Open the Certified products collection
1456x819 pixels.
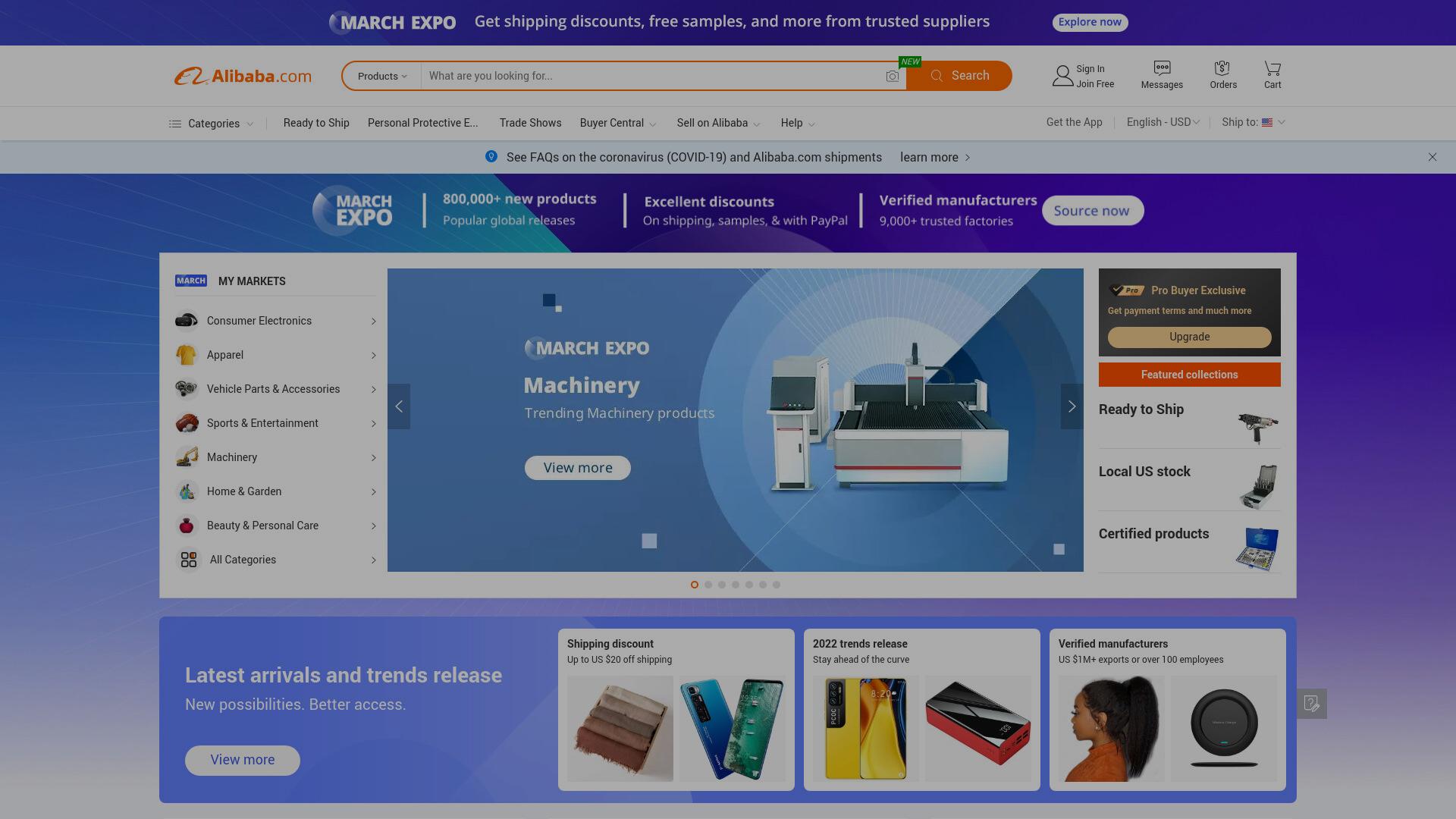click(1189, 544)
